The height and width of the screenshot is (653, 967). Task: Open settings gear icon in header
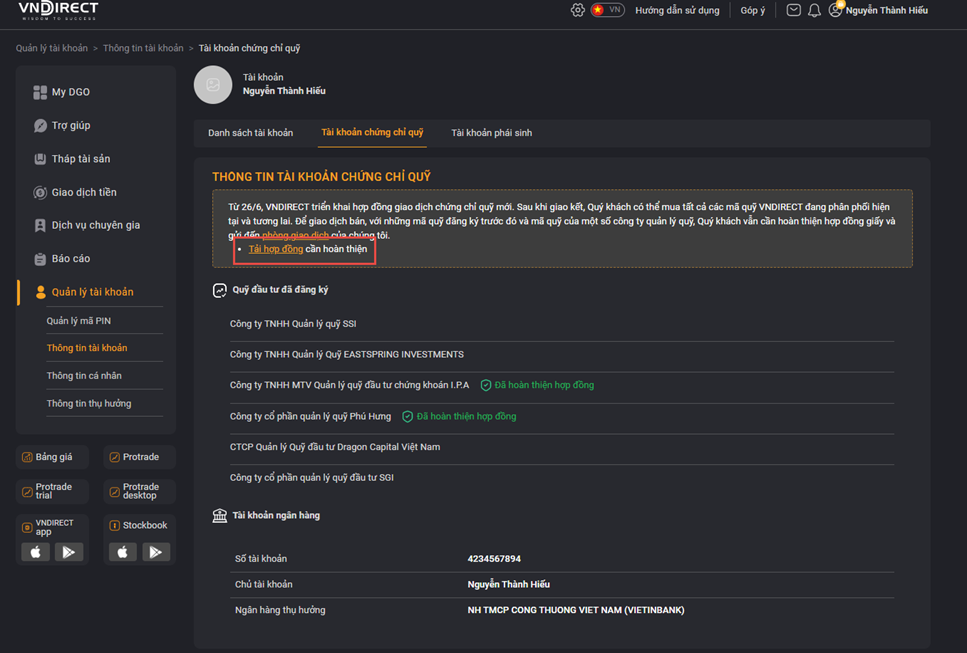[x=577, y=10]
